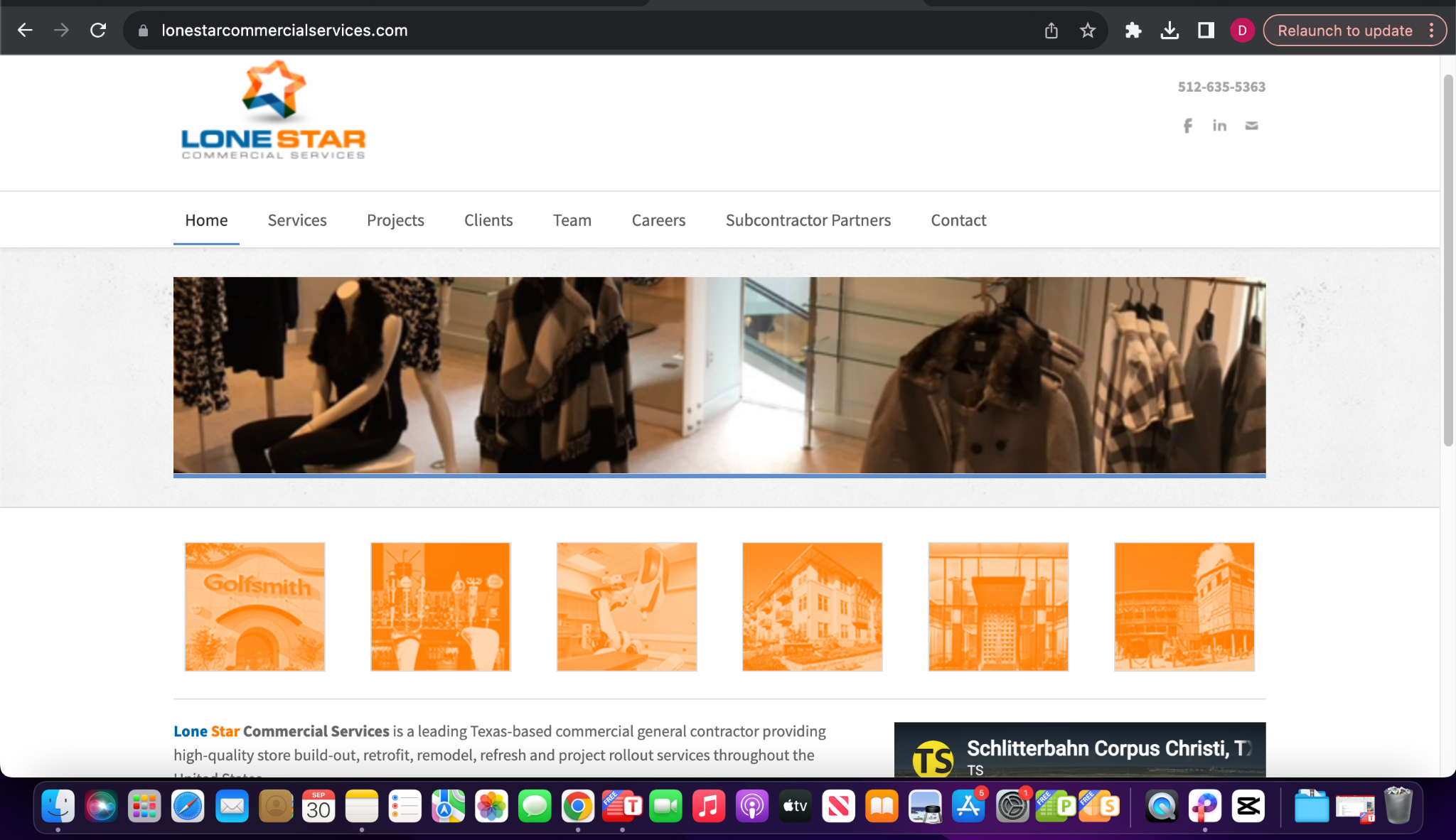The image size is (1456, 840).
Task: Click the browser forward arrow
Action: coord(62,31)
